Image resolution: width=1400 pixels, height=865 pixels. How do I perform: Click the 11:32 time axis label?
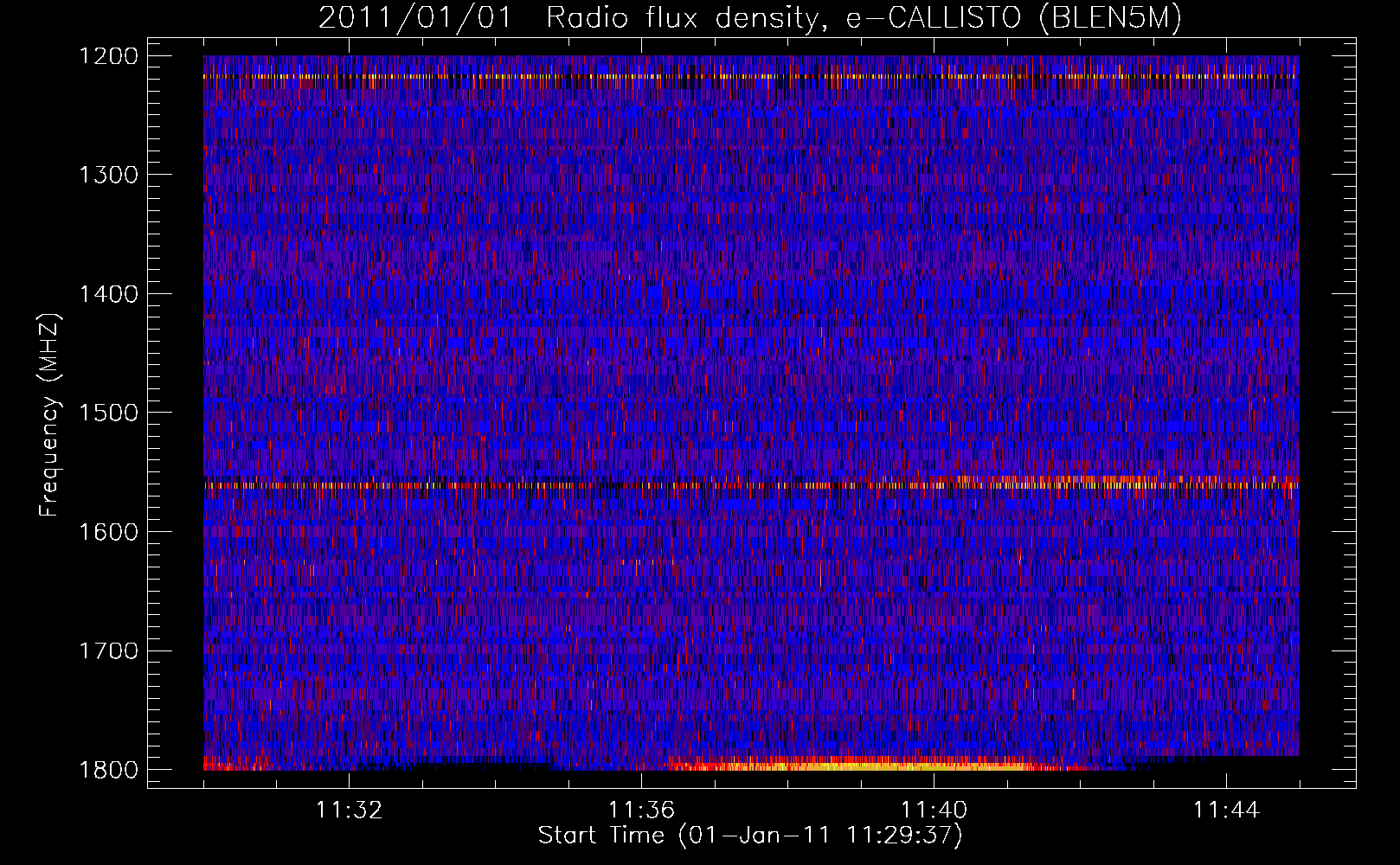coord(349,811)
